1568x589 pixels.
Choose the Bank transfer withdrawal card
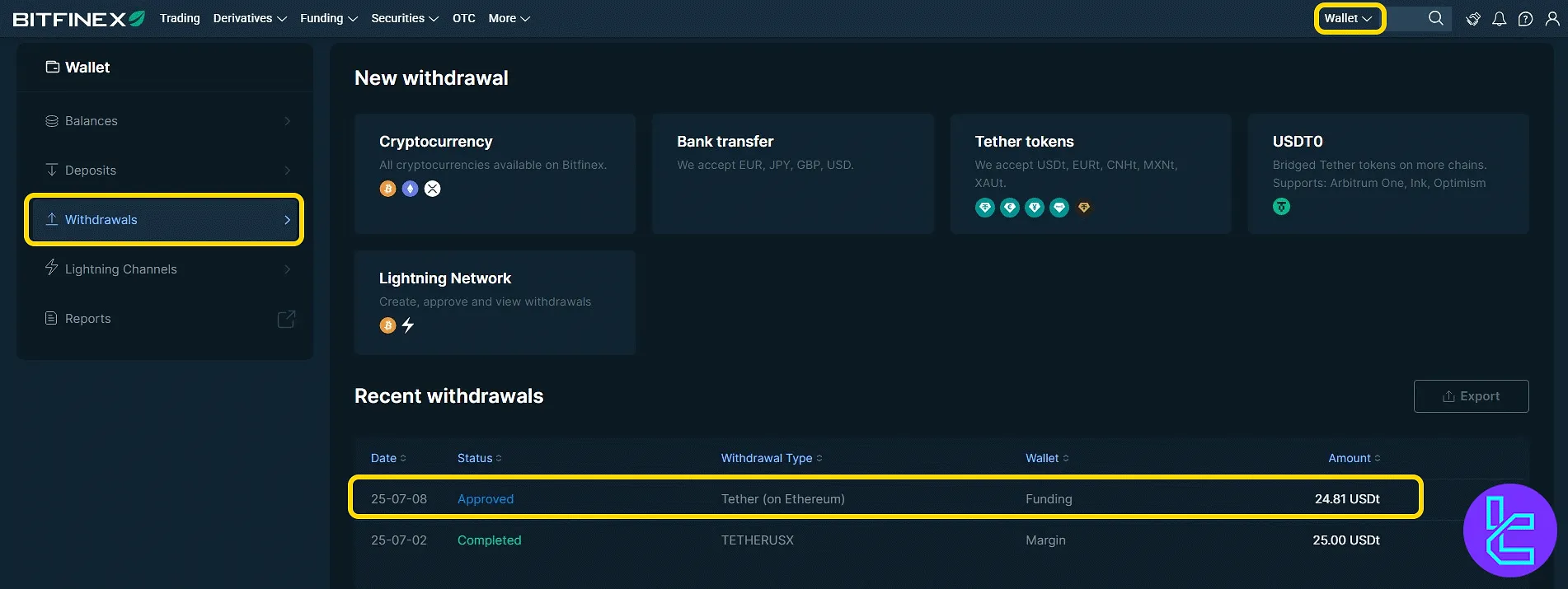tap(793, 174)
